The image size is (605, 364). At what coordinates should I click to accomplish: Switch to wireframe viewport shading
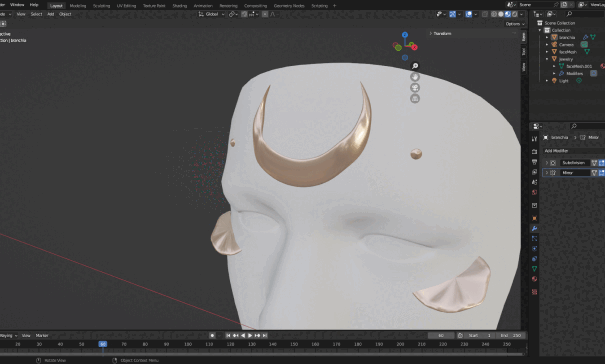tap(494, 14)
